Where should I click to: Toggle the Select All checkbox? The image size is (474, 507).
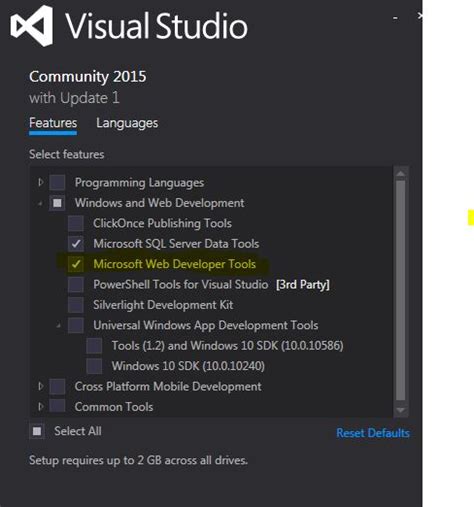37,431
